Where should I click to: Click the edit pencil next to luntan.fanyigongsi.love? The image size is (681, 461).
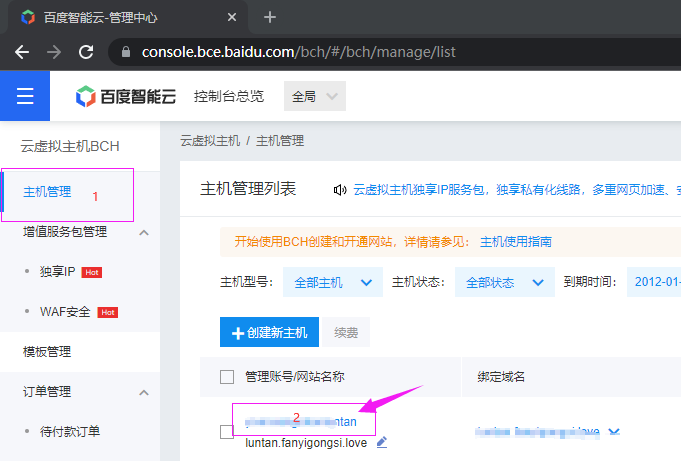381,442
